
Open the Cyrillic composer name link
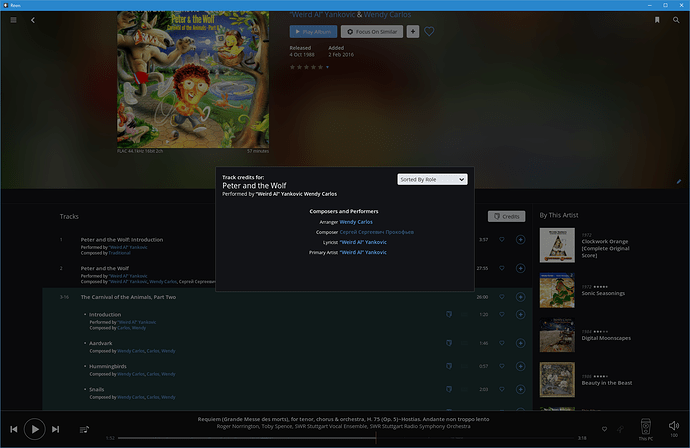coord(377,232)
